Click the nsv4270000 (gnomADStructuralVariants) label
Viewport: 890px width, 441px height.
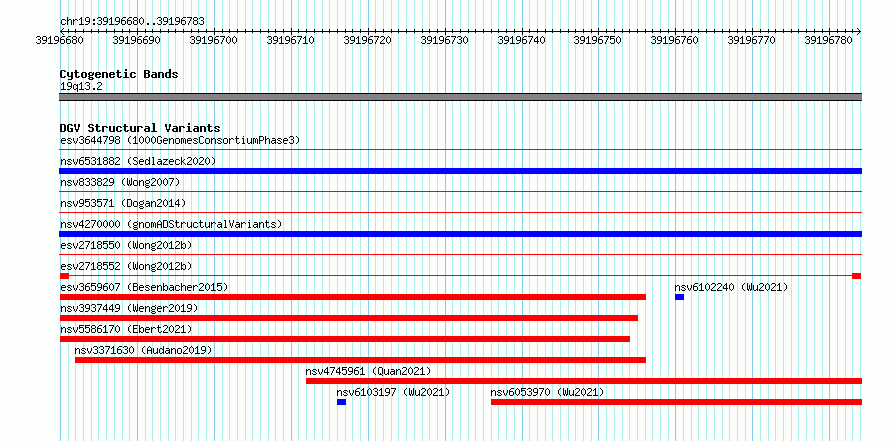(x=171, y=224)
